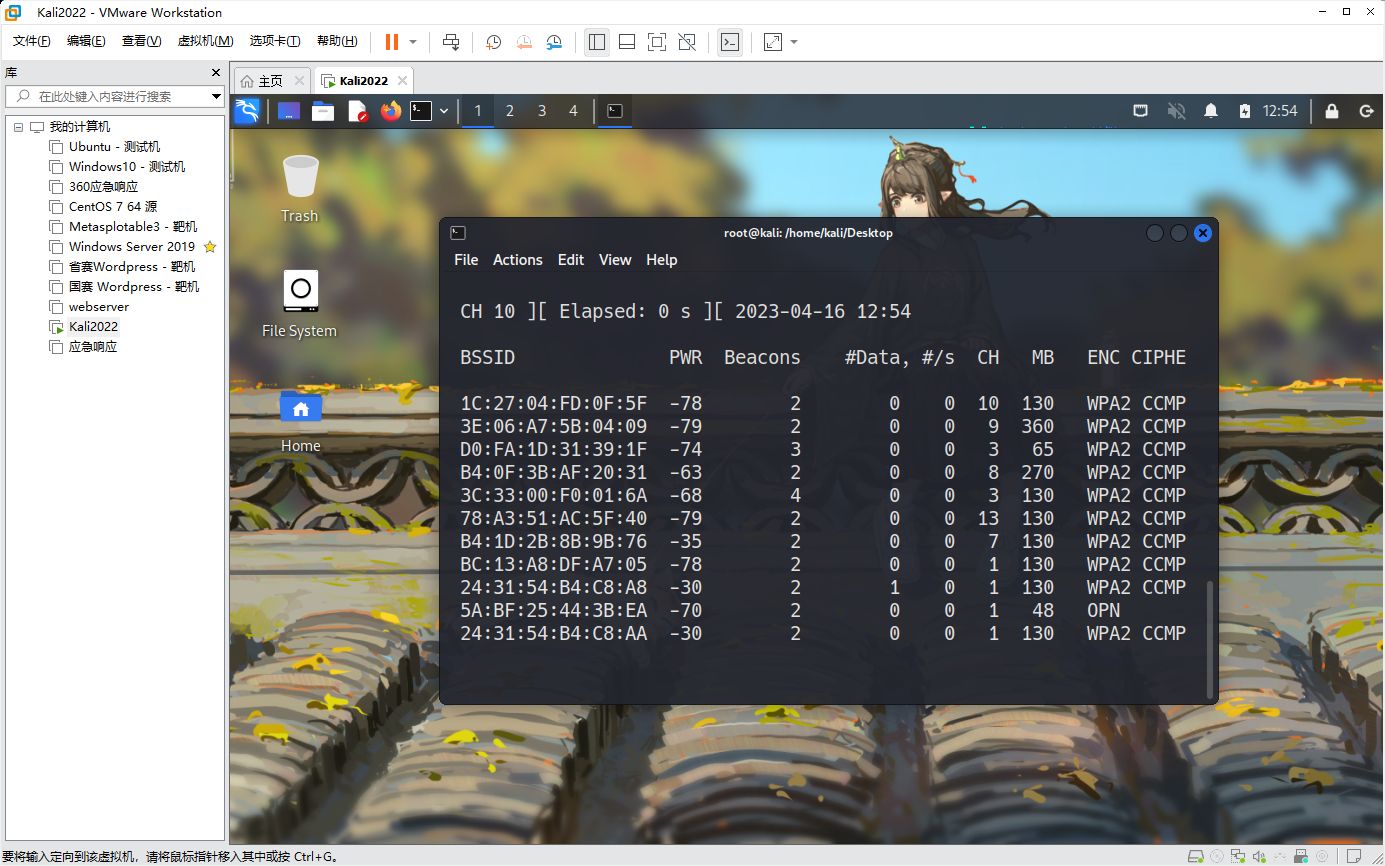
Task: Toggle the VMware console view button
Action: tap(730, 42)
